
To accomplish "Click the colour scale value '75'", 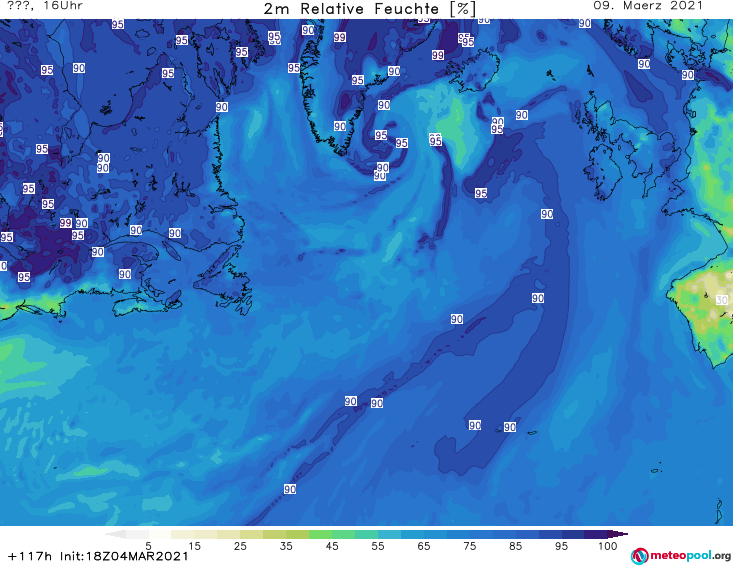I will point(469,545).
